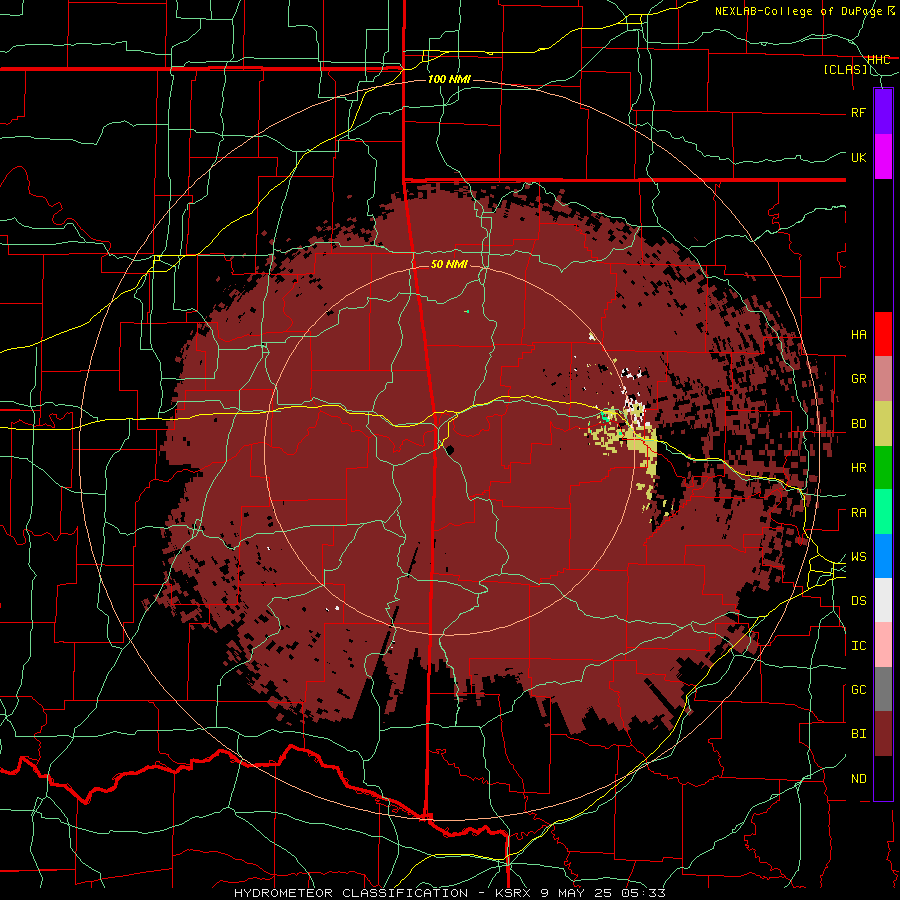Click the UK magenta legend swatch
Viewport: 900px width, 900px height.
tap(883, 157)
